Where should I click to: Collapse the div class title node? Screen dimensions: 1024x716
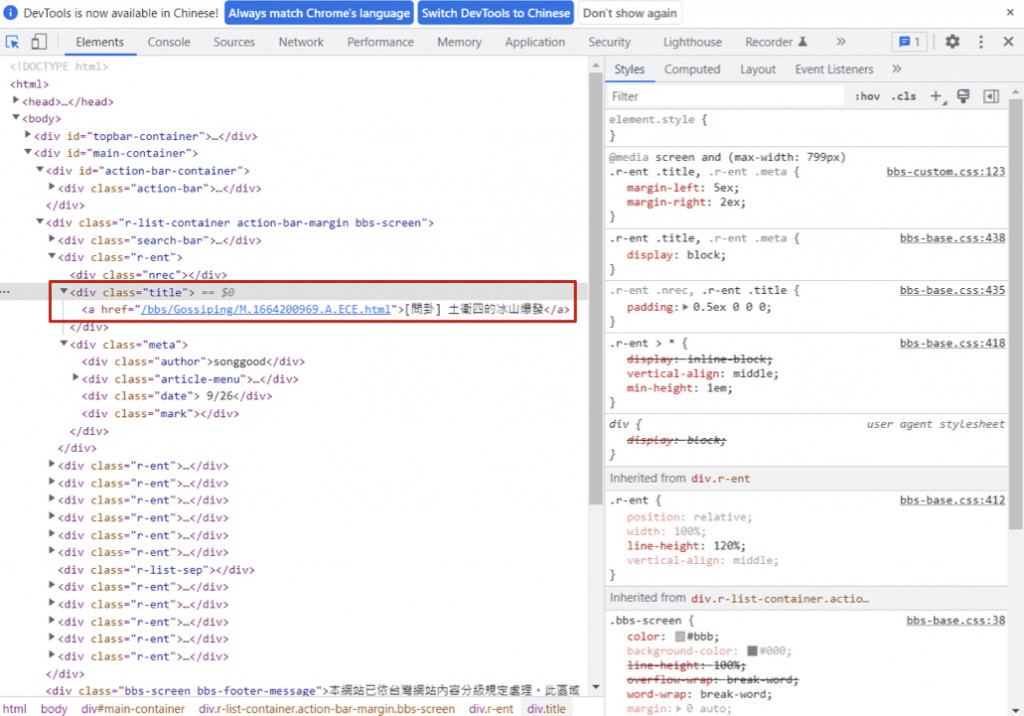(x=63, y=291)
